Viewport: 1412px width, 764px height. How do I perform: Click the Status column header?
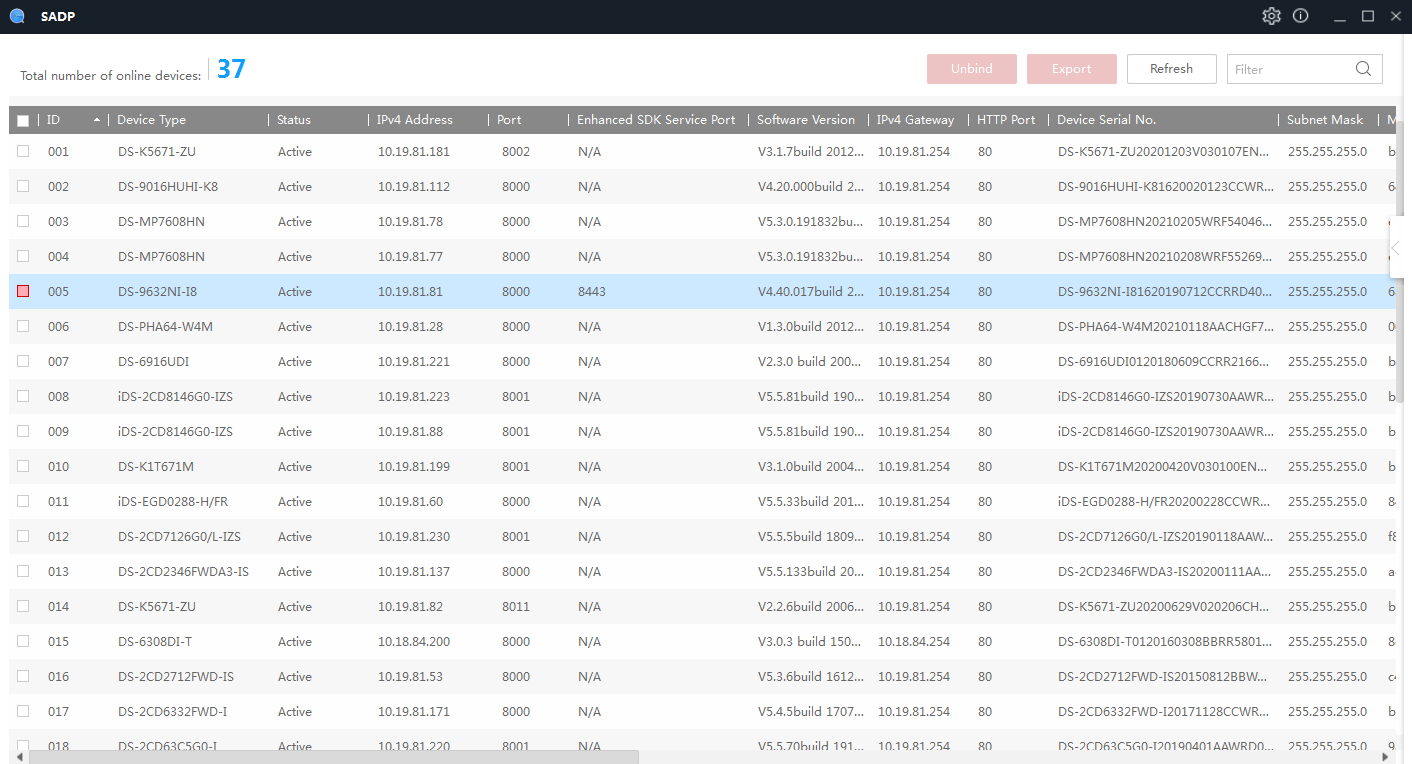point(294,120)
